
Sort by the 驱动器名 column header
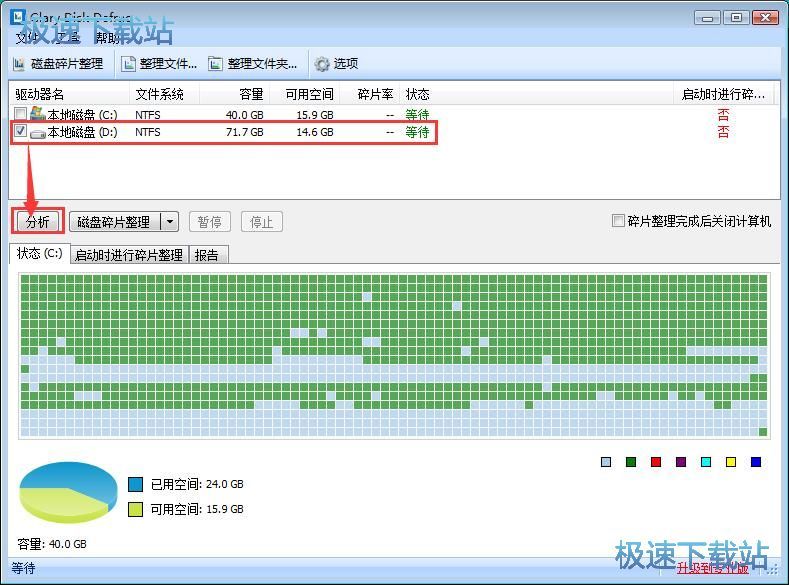pos(69,94)
